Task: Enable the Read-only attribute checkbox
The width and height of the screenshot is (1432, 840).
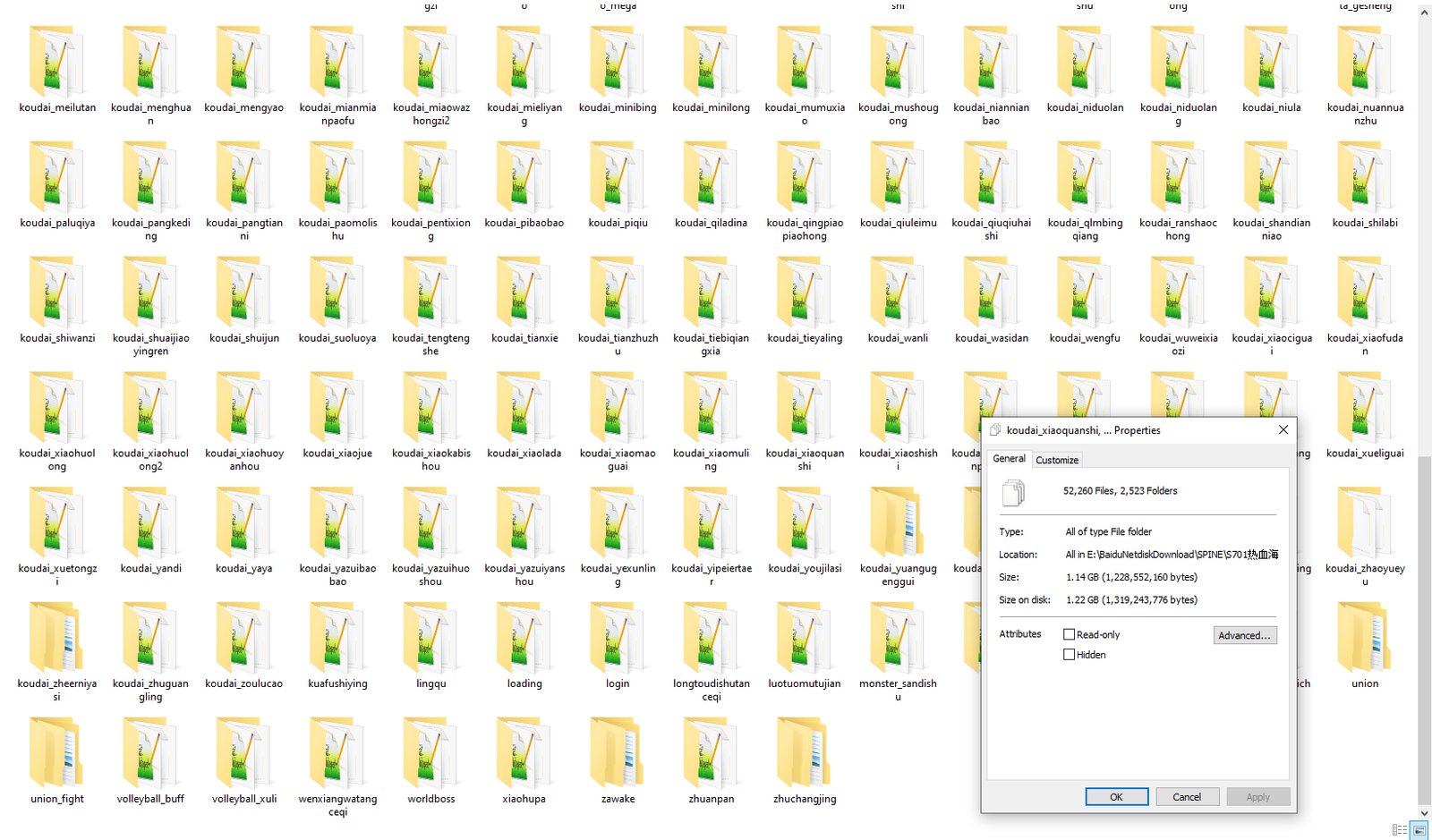Action: pyautogui.click(x=1069, y=634)
